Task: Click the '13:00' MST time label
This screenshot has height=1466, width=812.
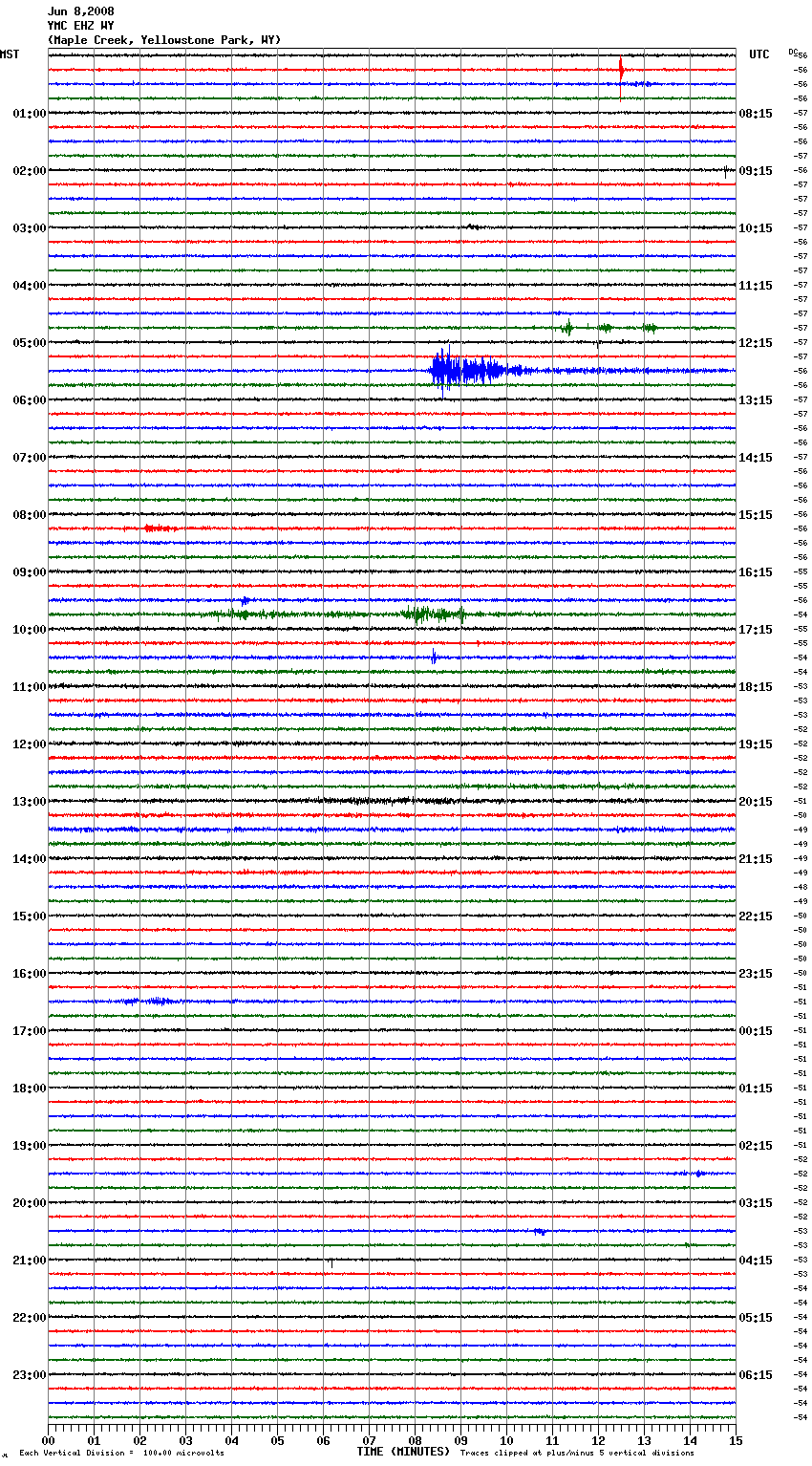Action: coord(30,802)
